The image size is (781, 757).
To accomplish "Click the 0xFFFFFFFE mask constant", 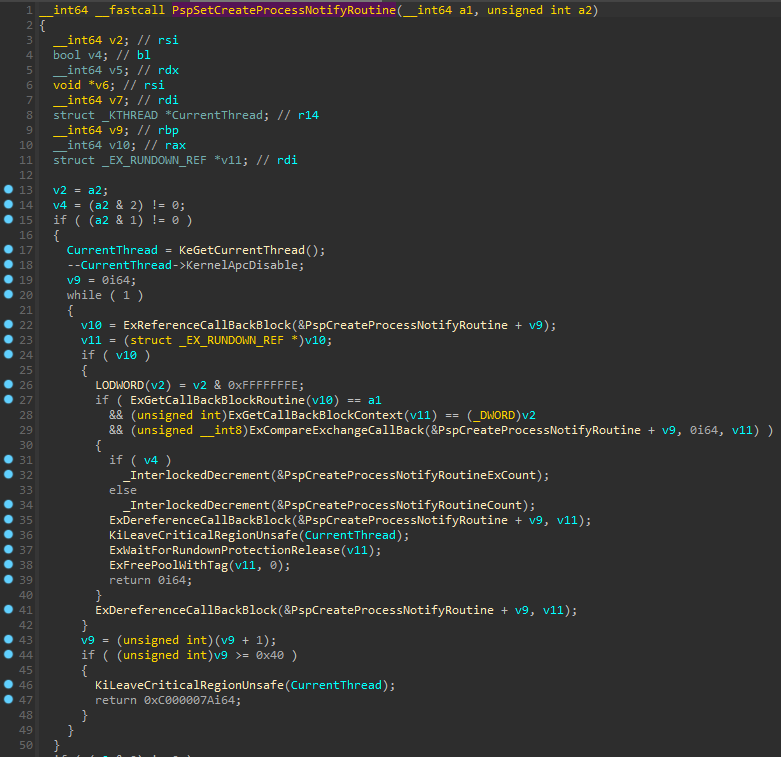I will coord(262,385).
